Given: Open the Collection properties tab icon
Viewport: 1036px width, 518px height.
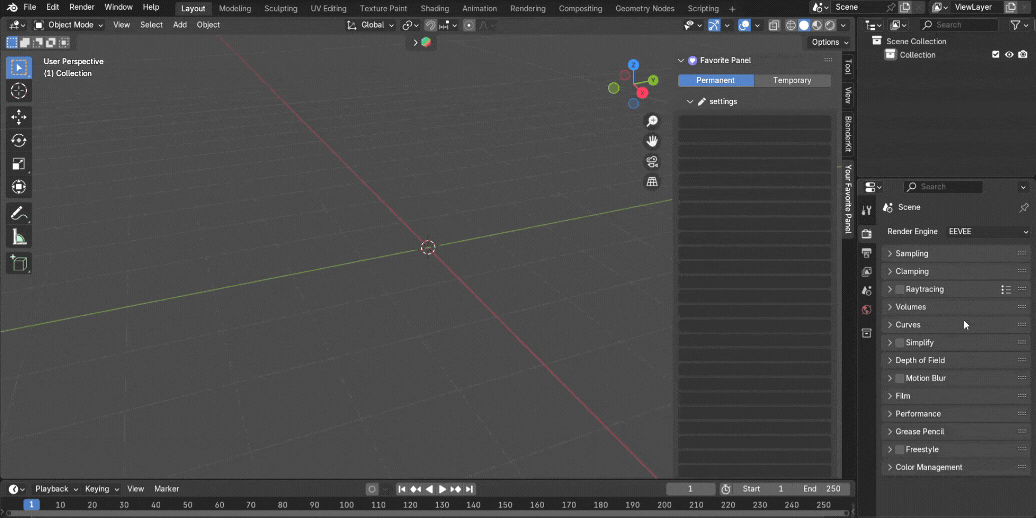Looking at the screenshot, I should pyautogui.click(x=867, y=333).
